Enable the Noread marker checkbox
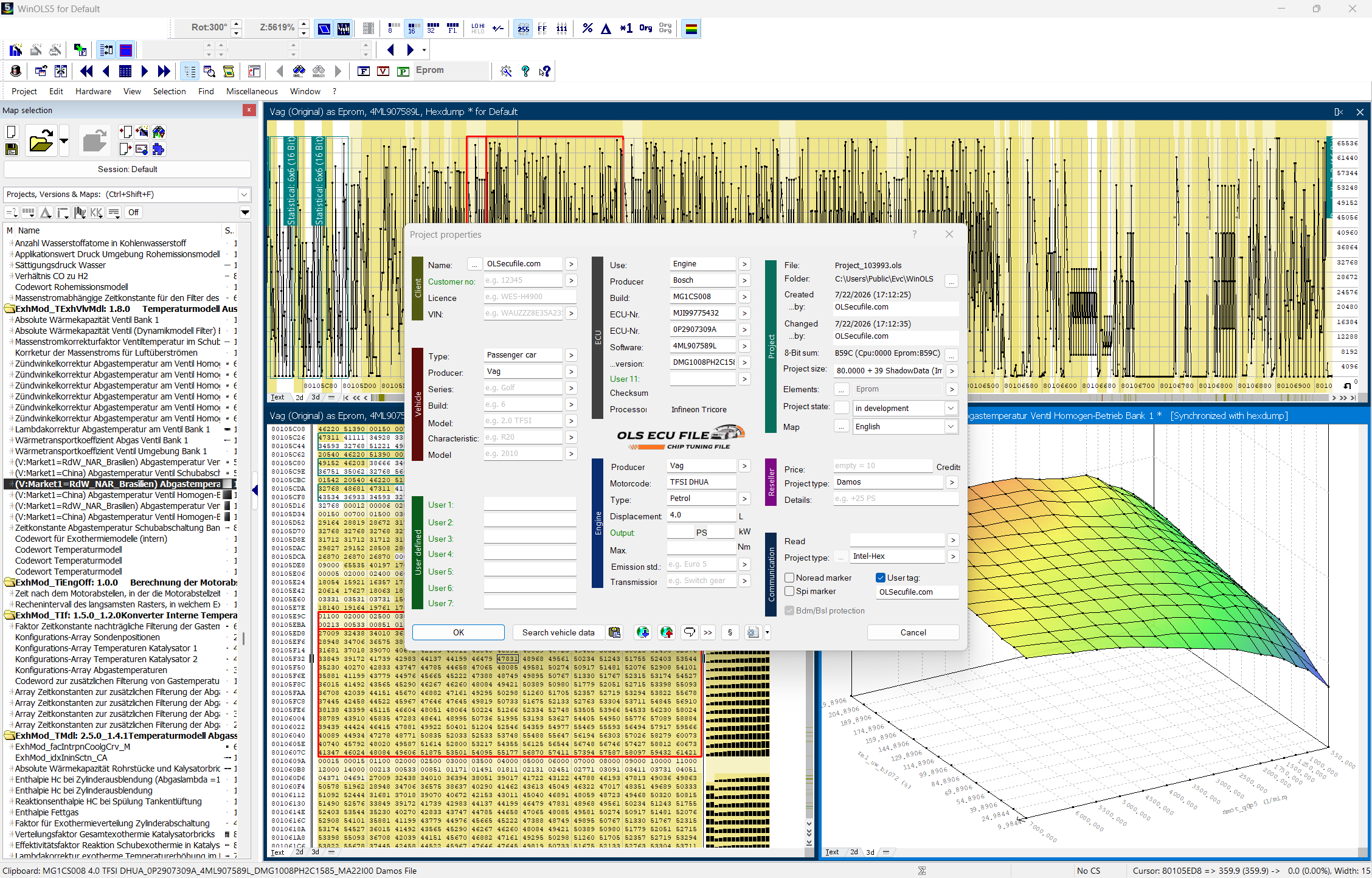This screenshot has width=1372, height=878. (x=789, y=578)
